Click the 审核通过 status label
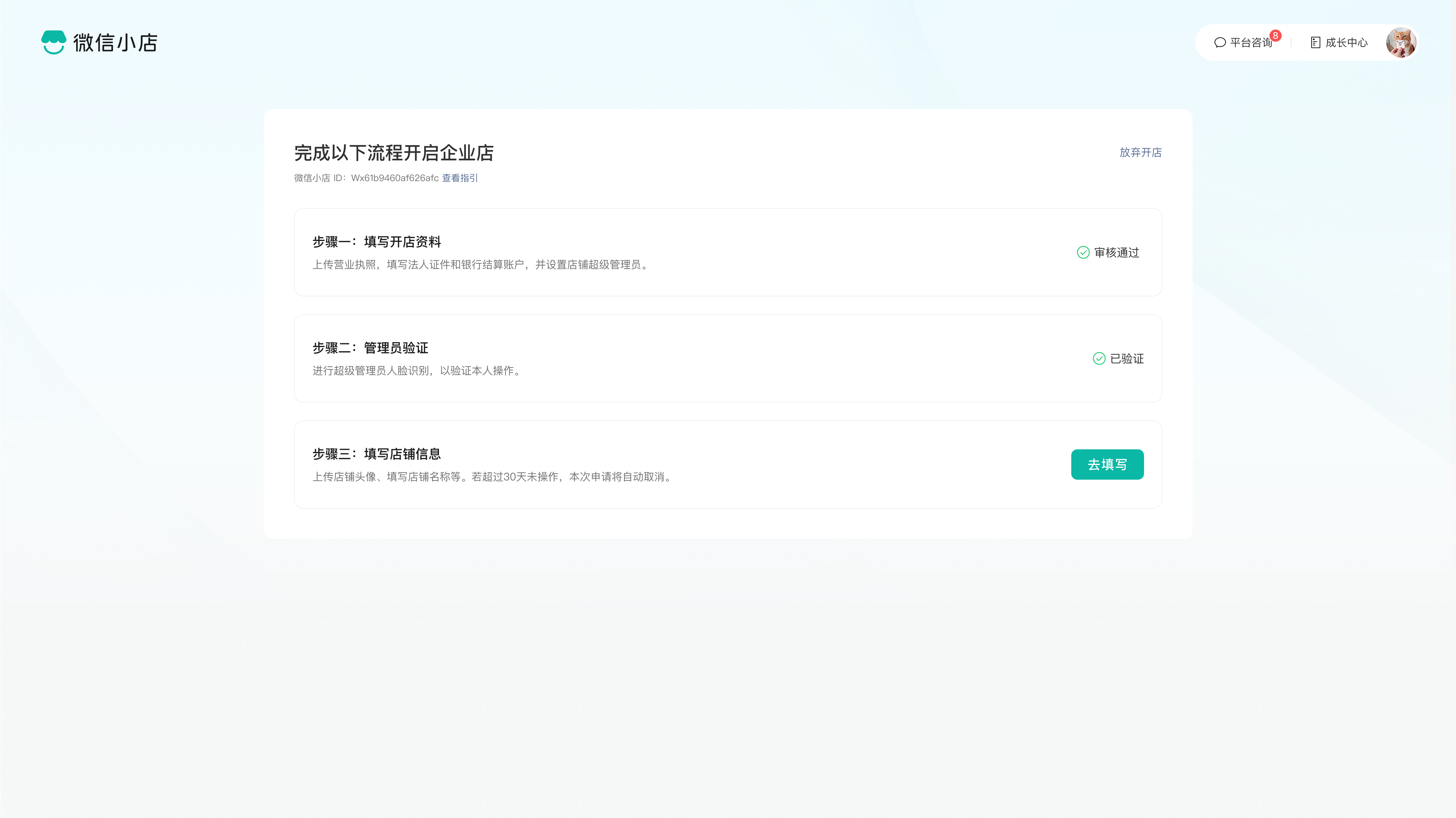This screenshot has width=1456, height=818. click(x=1116, y=252)
